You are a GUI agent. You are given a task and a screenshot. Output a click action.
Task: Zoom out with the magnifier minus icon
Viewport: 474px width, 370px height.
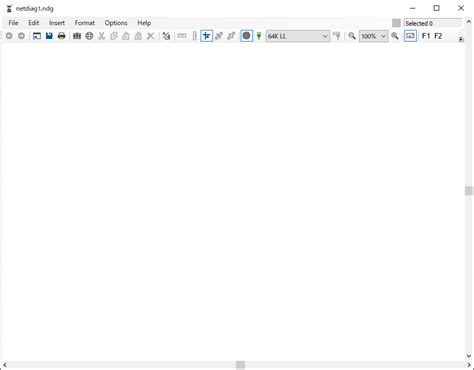pos(352,36)
